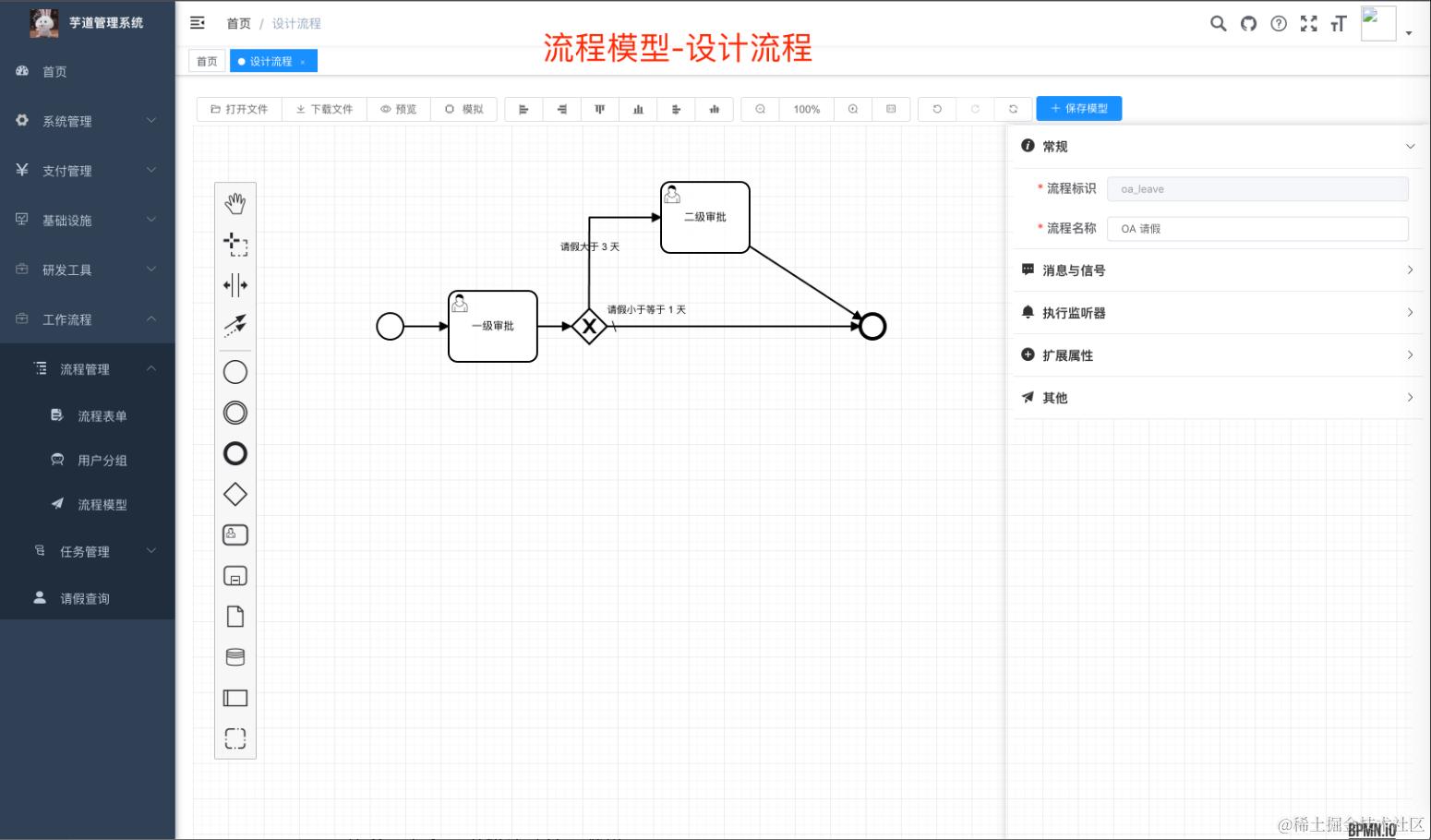
Task: Open 流程模型 menu item
Action: pyautogui.click(x=88, y=505)
